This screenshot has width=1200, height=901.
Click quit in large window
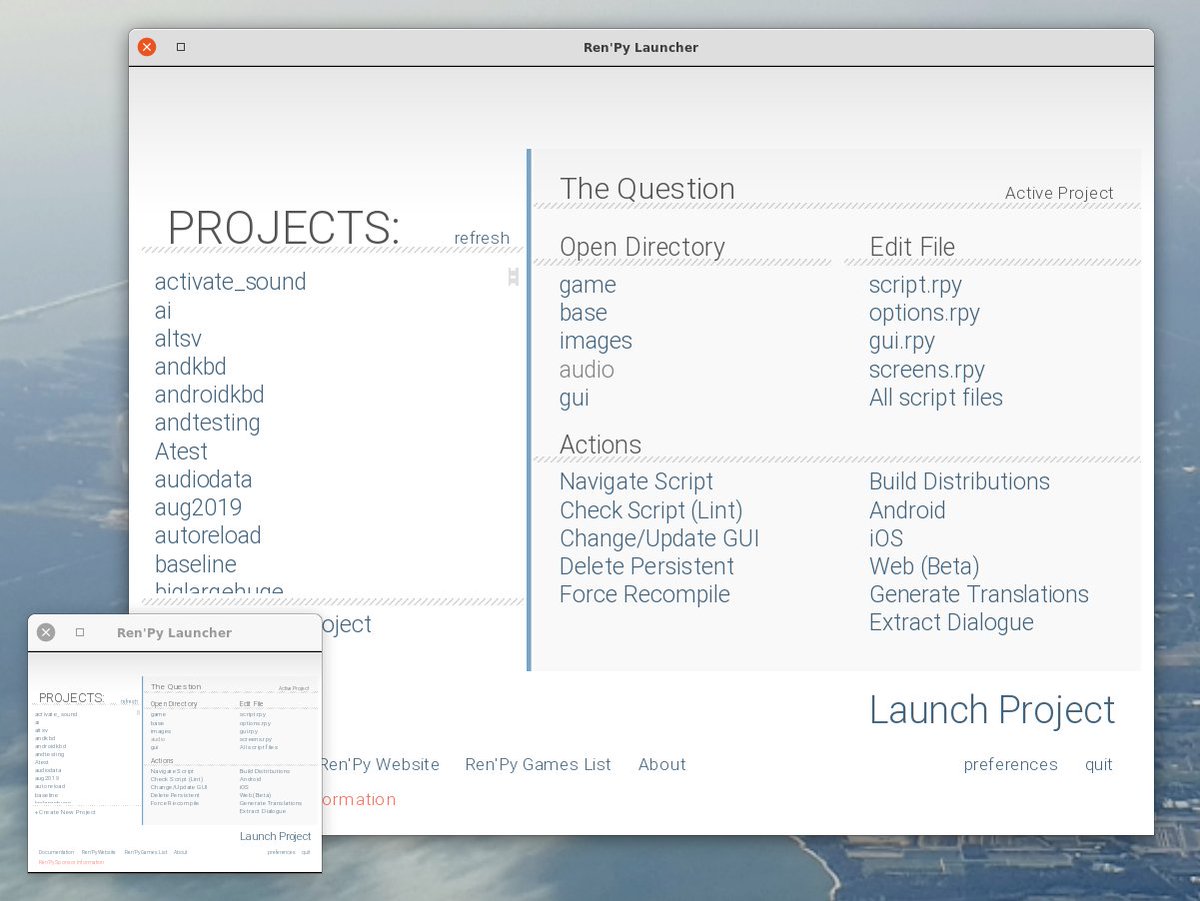[x=1099, y=764]
